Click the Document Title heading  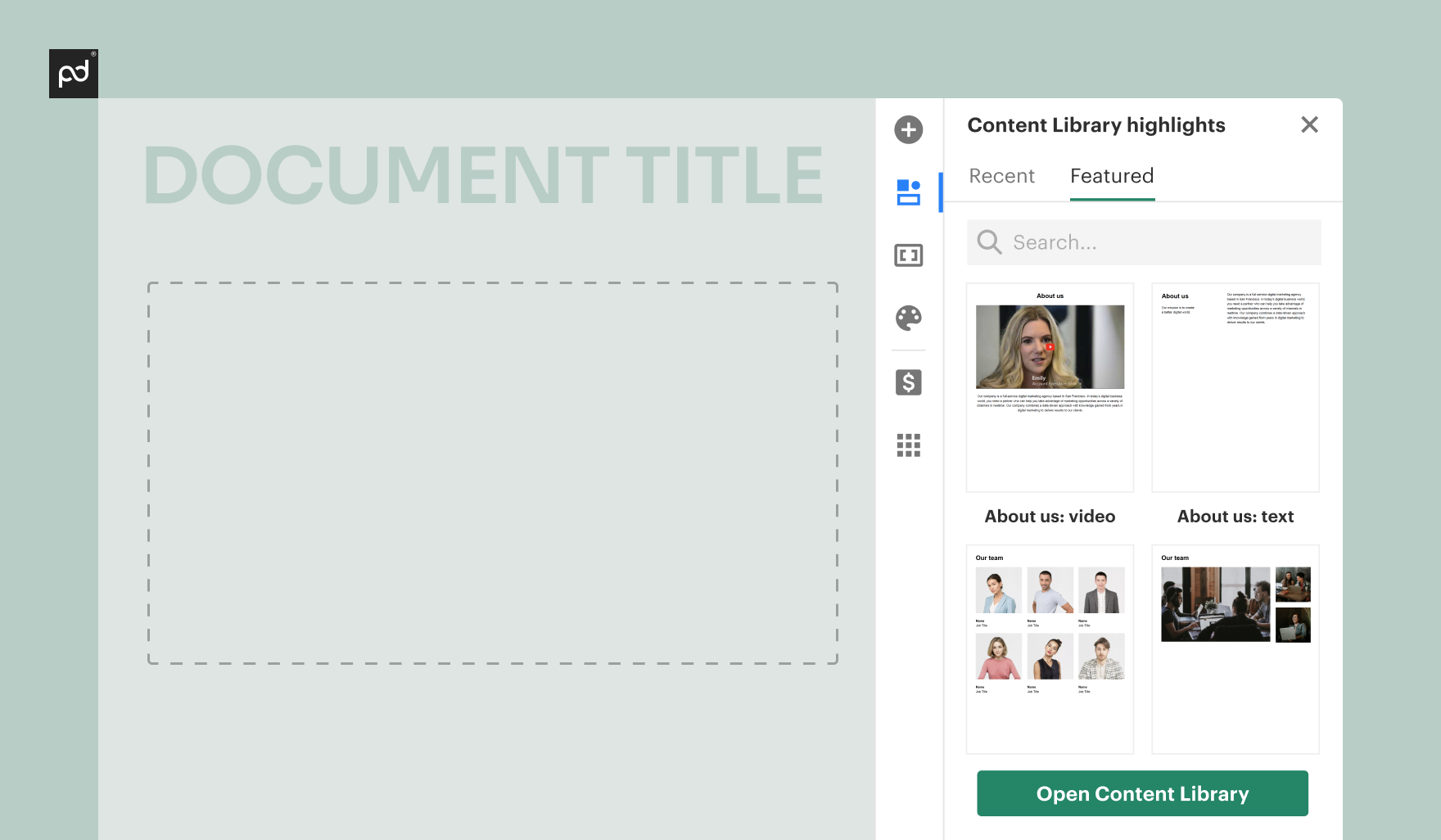point(483,174)
